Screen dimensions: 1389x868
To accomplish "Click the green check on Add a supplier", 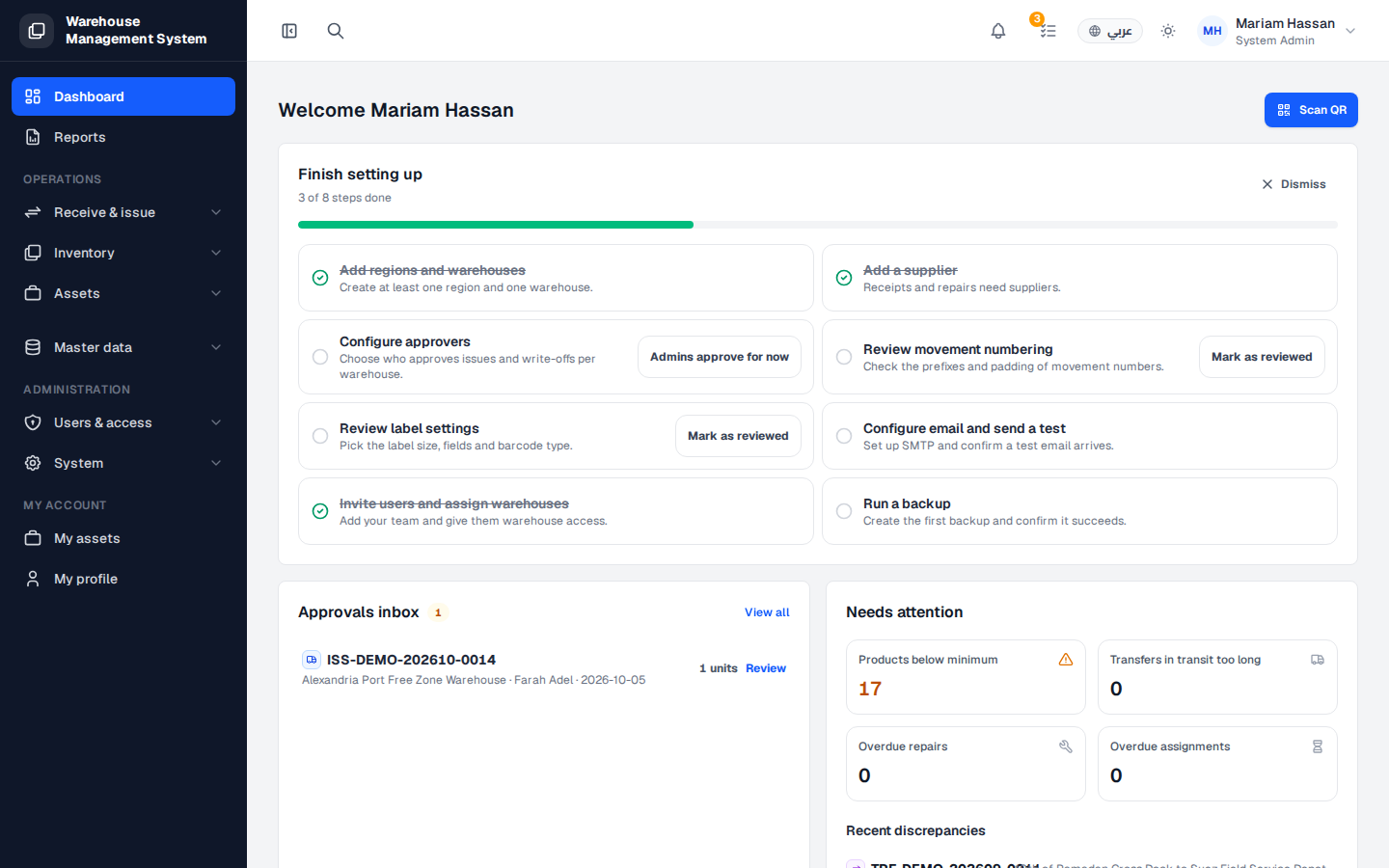I will [x=844, y=278].
